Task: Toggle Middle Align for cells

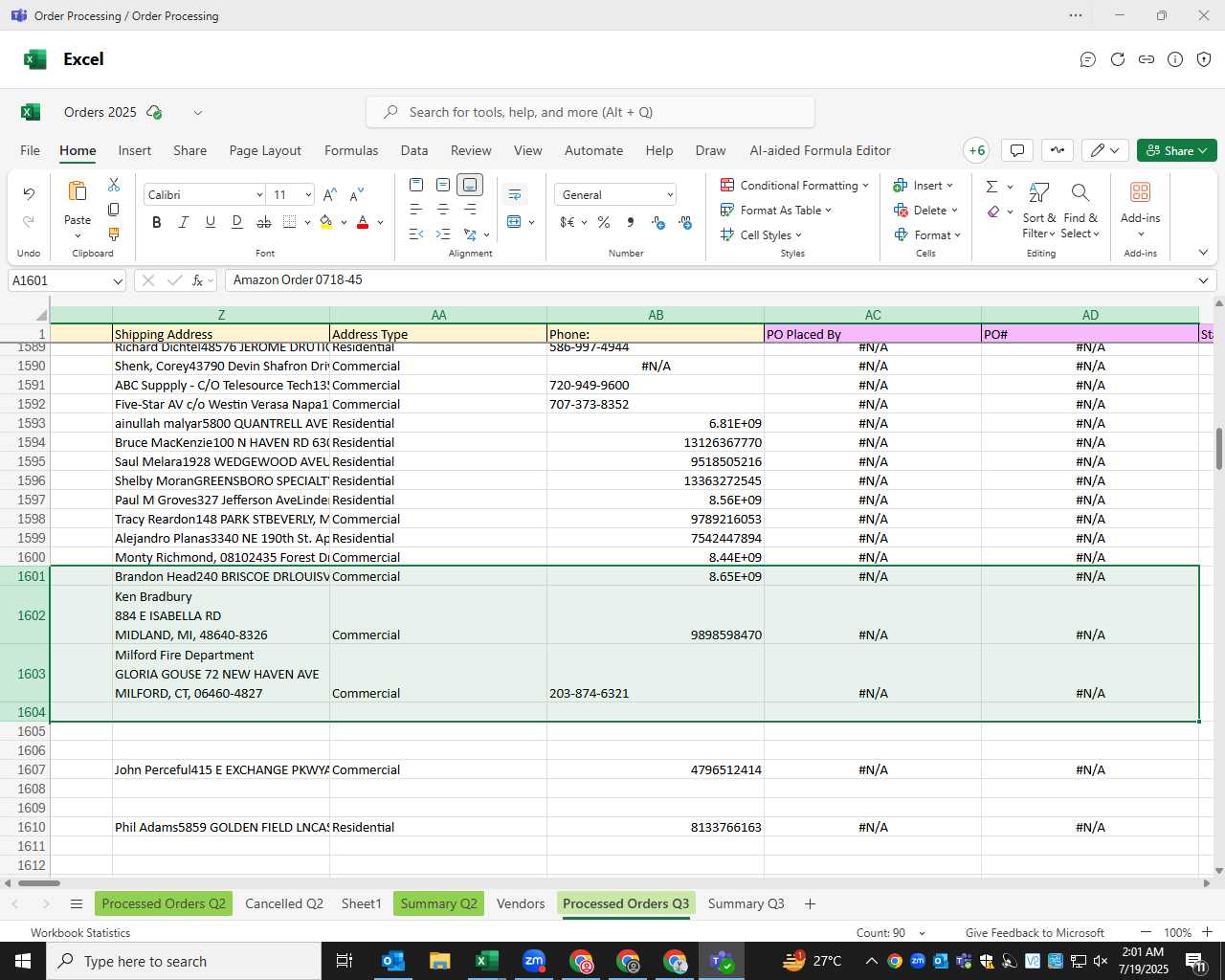Action: [x=443, y=185]
